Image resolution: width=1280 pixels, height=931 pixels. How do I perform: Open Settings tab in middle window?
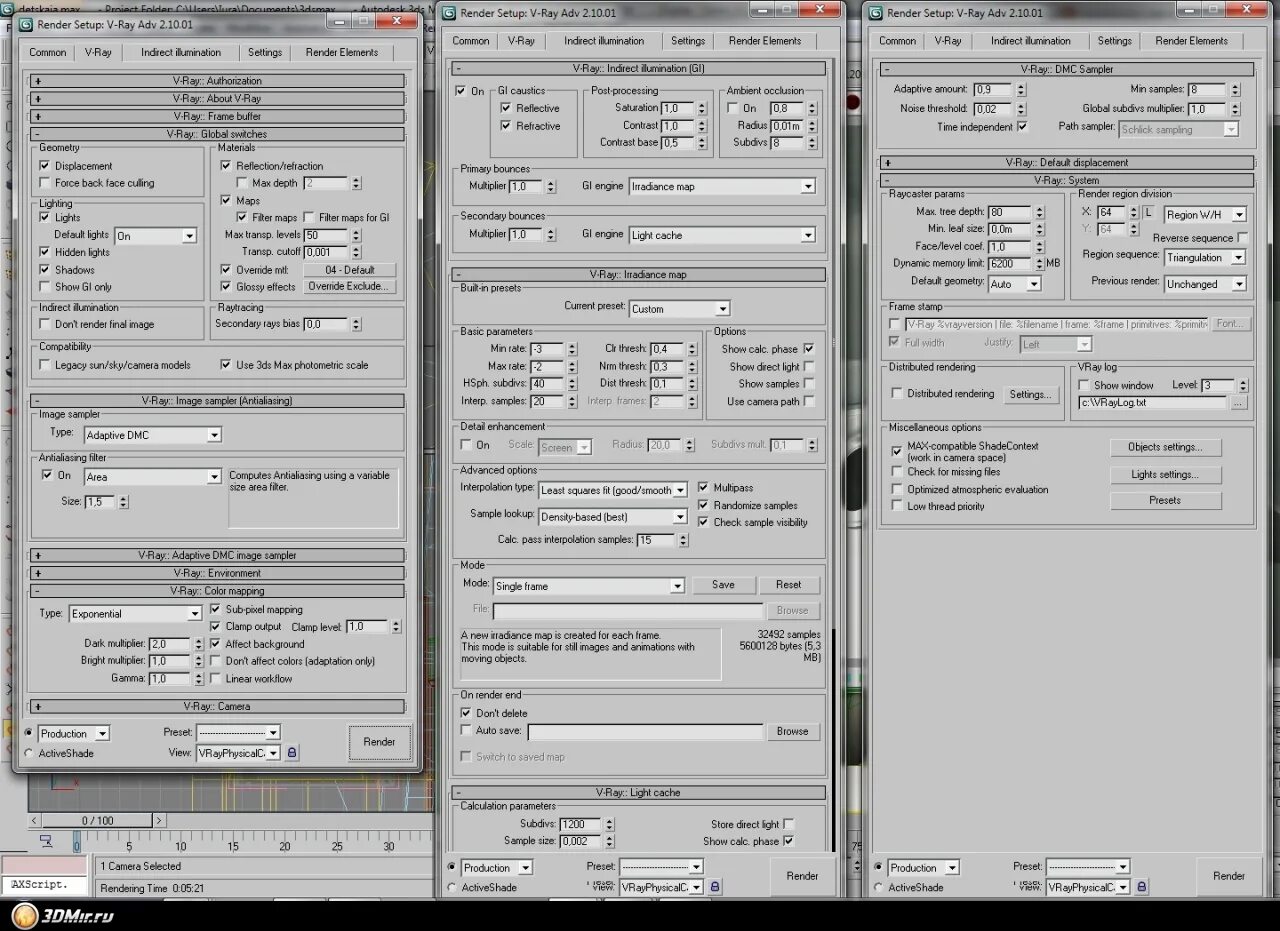[x=688, y=41]
